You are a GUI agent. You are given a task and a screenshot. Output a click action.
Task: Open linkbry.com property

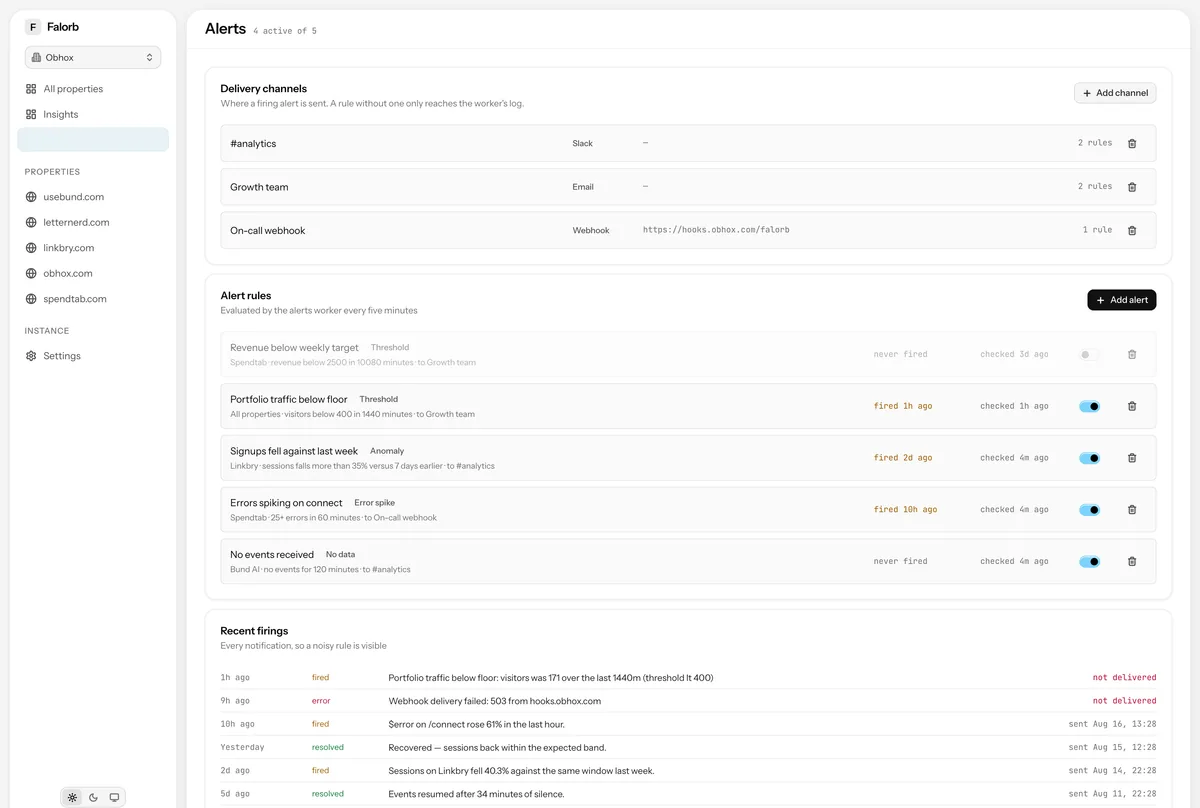(93, 248)
